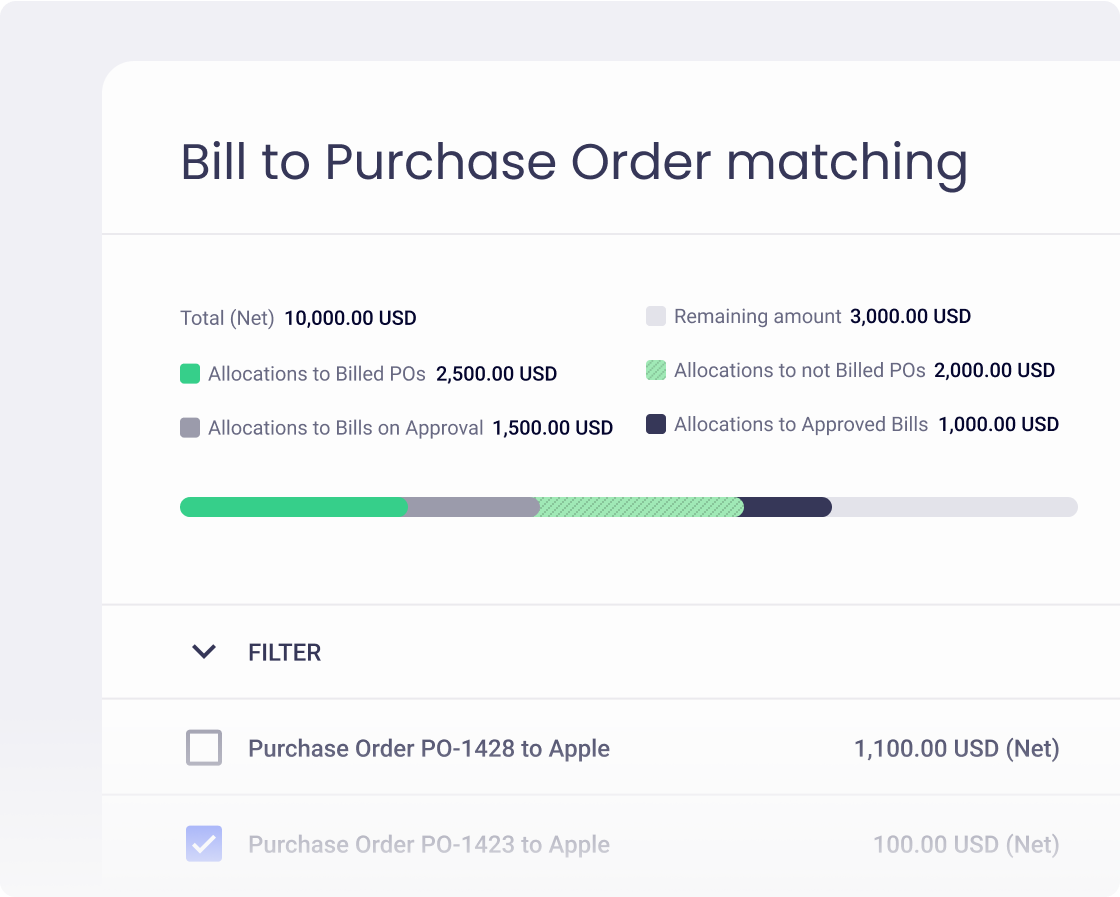Click the light gray Remaining amount legend icon
The image size is (1120, 897).
[656, 315]
